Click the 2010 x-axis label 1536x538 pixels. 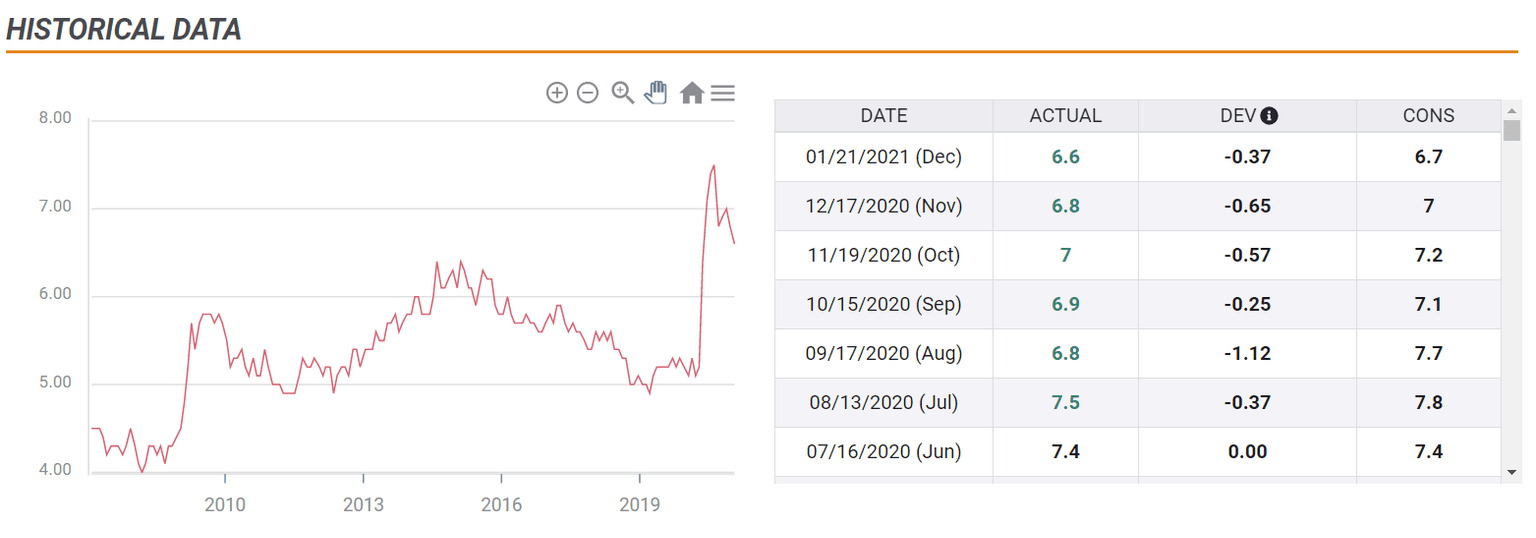point(225,505)
